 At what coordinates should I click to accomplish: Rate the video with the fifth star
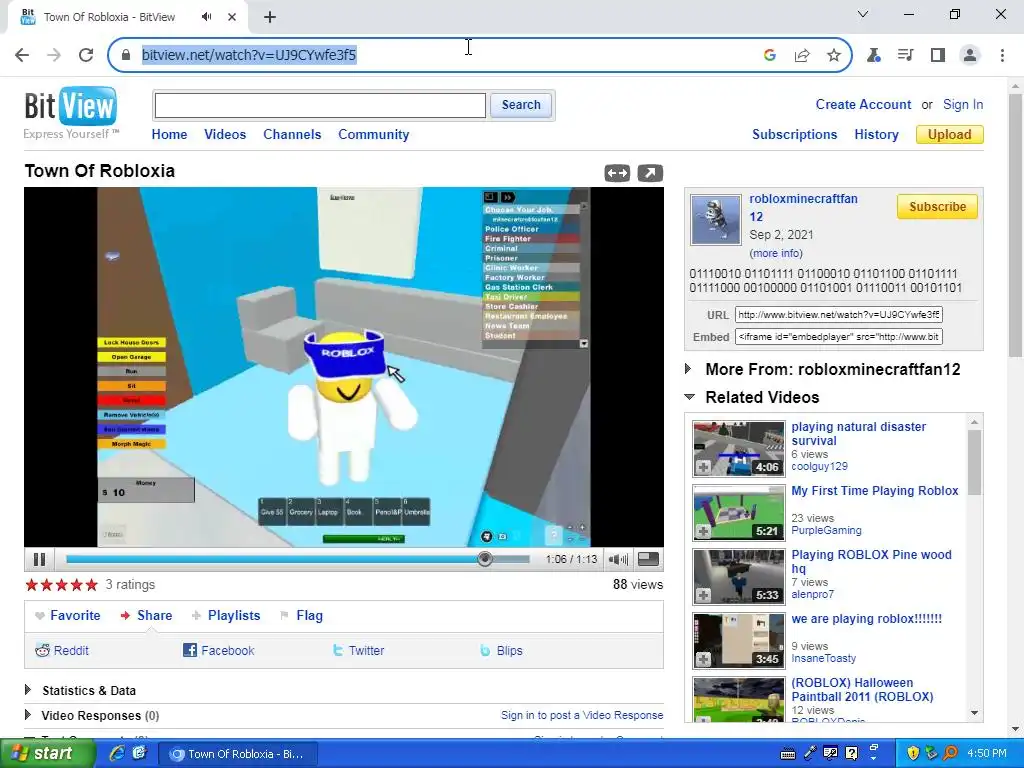pyautogui.click(x=91, y=584)
